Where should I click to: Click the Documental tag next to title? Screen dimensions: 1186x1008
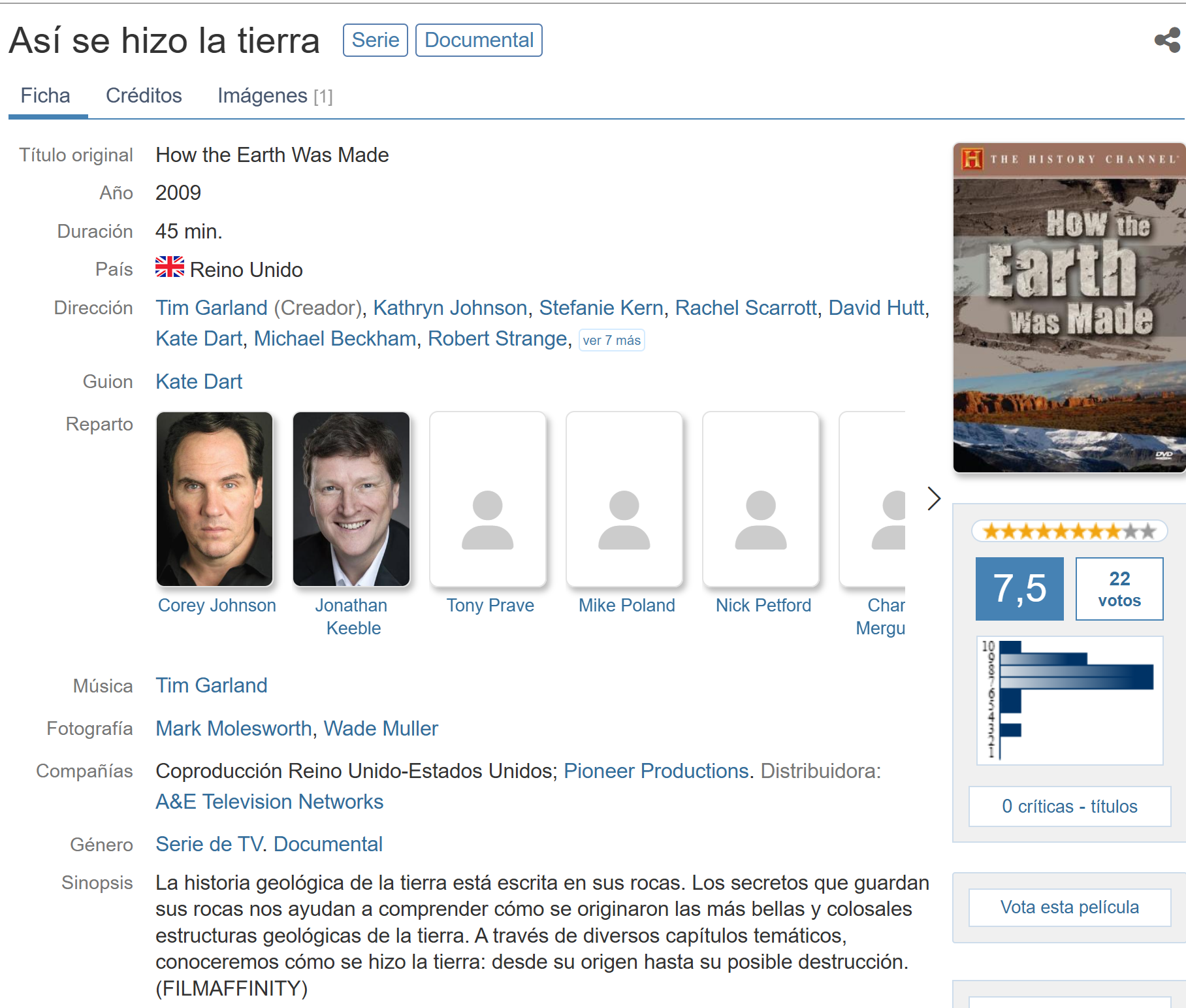coord(479,41)
